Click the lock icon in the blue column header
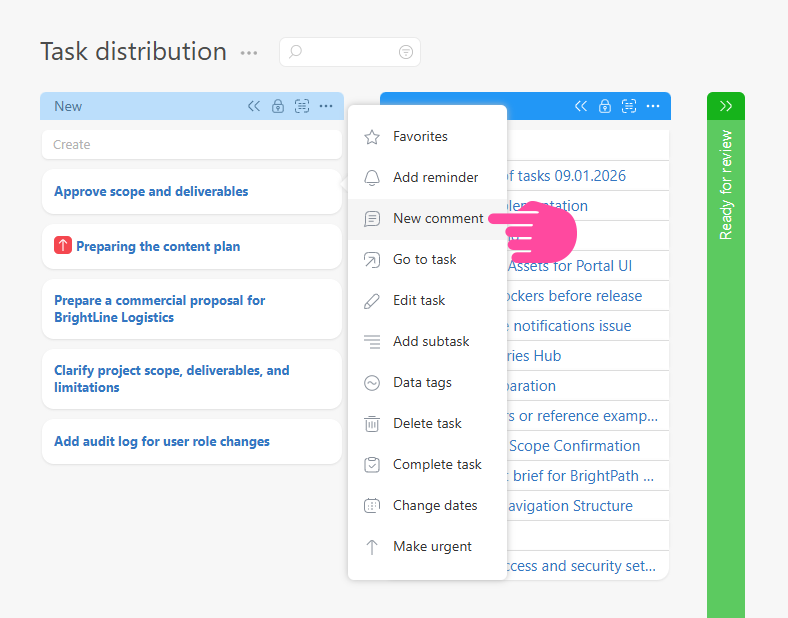The width and height of the screenshot is (788, 618). tap(605, 106)
